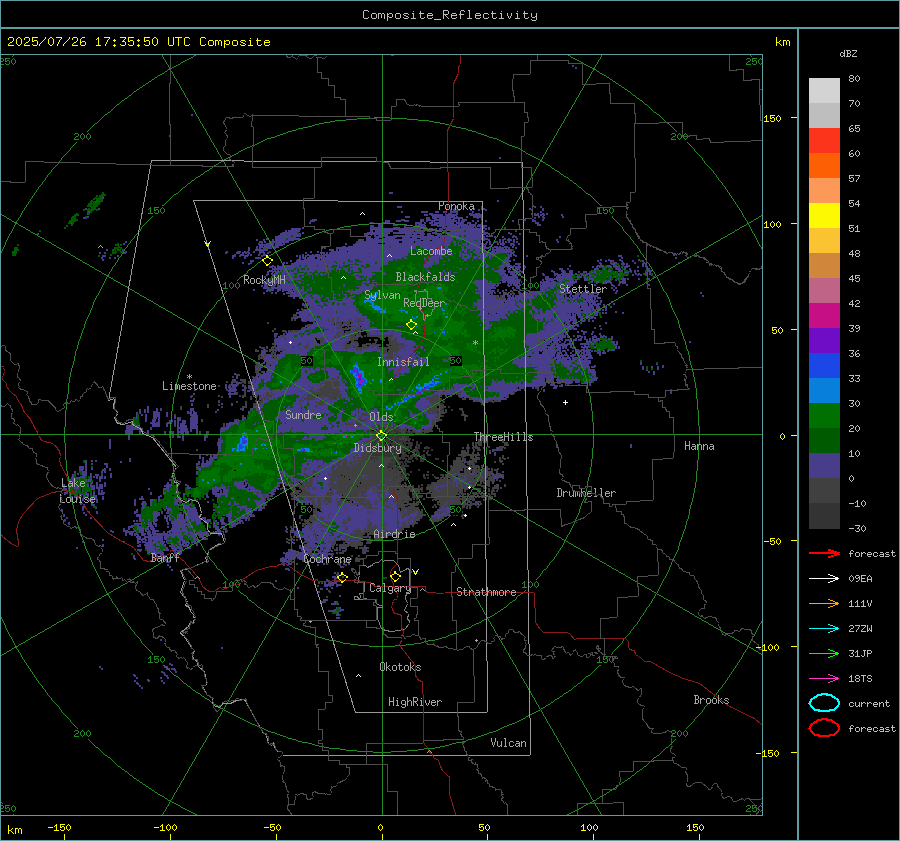The width and height of the screenshot is (900, 841).
Task: Click the Airdrie city label
Action: pos(394,534)
